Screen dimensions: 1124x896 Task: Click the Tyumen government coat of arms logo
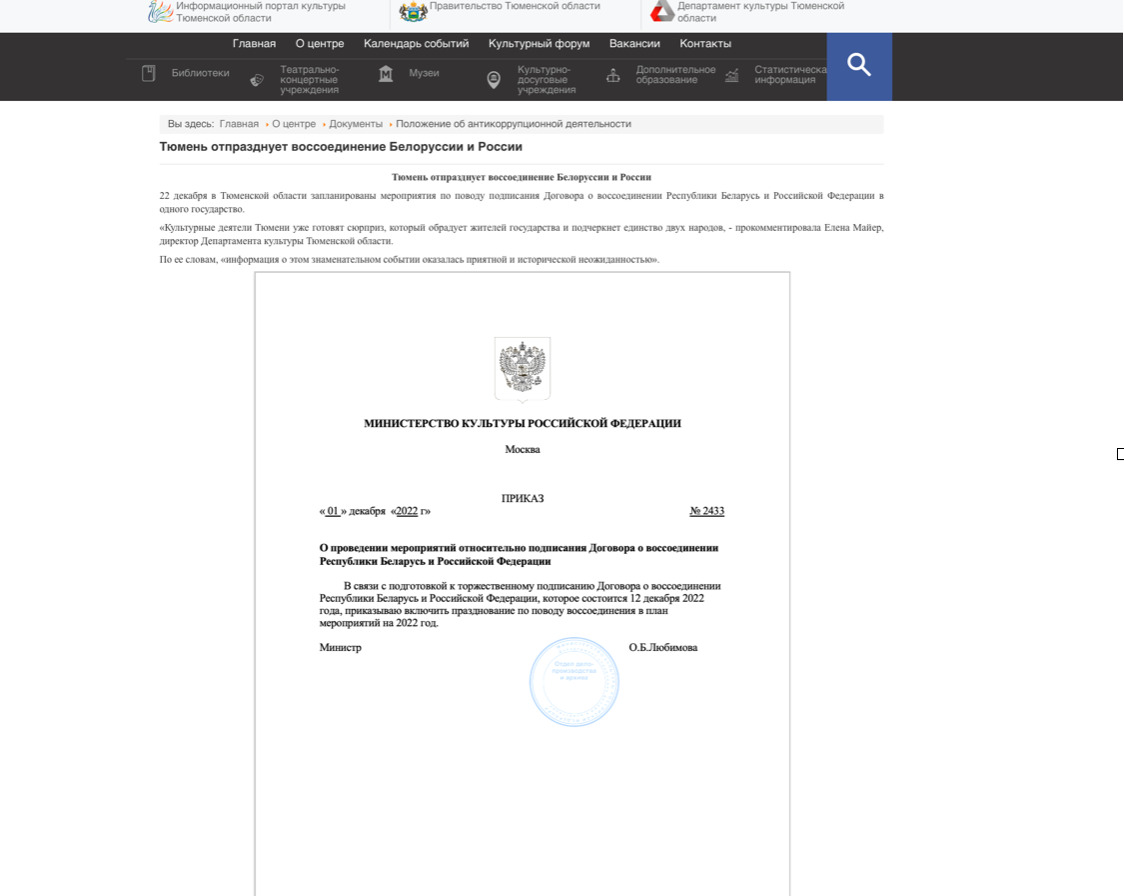pos(413,11)
